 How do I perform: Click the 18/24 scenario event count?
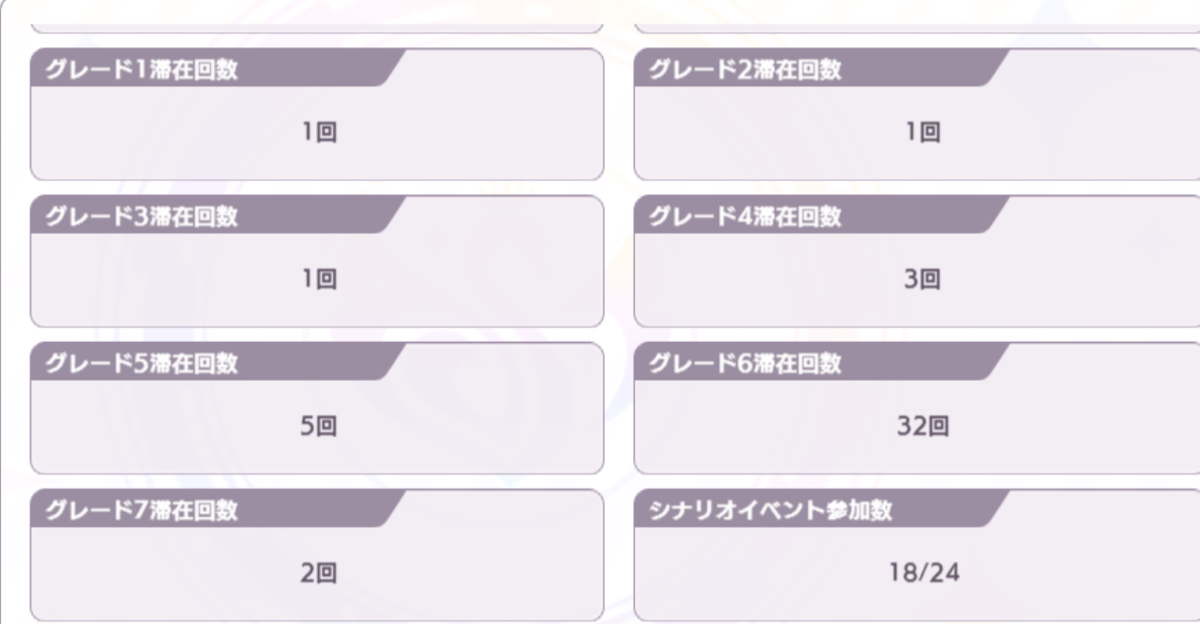(924, 574)
